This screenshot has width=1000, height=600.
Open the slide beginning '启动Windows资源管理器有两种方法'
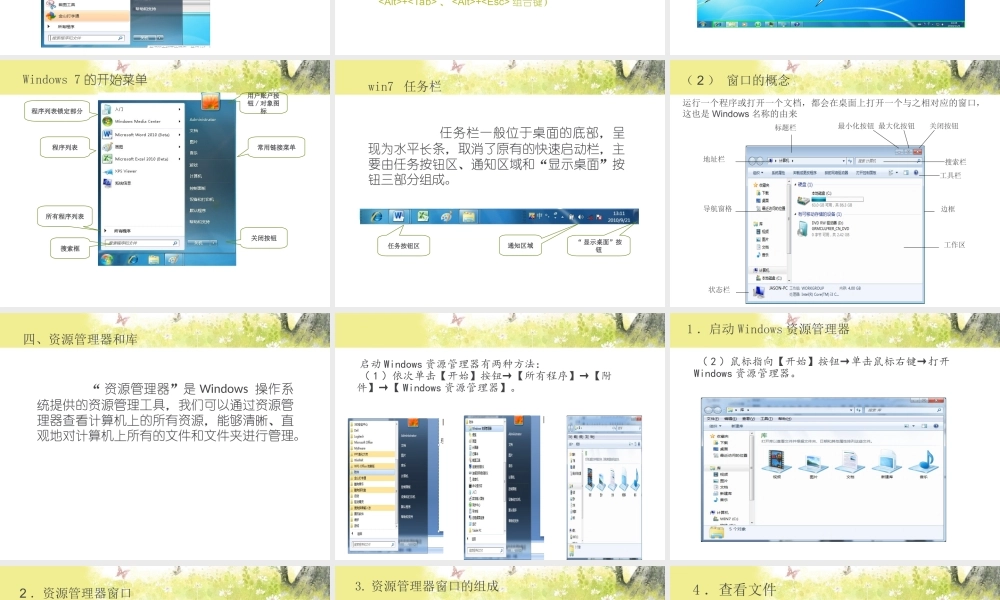tap(500, 436)
